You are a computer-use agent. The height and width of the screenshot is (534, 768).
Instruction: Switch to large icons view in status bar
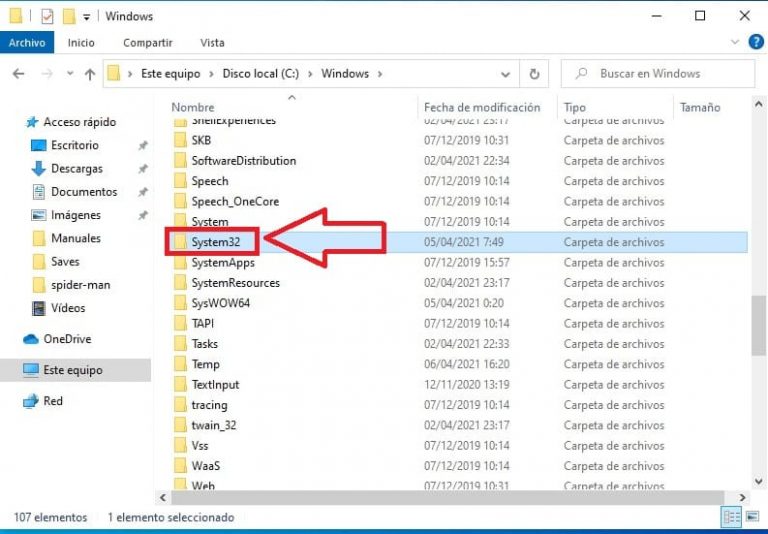pyautogui.click(x=753, y=517)
